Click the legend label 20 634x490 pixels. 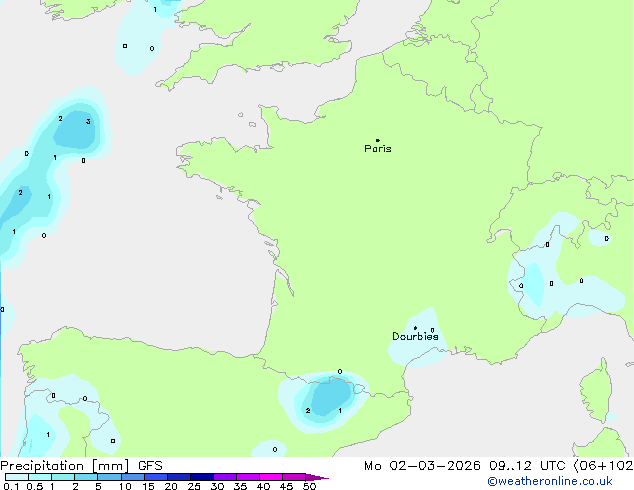171,486
